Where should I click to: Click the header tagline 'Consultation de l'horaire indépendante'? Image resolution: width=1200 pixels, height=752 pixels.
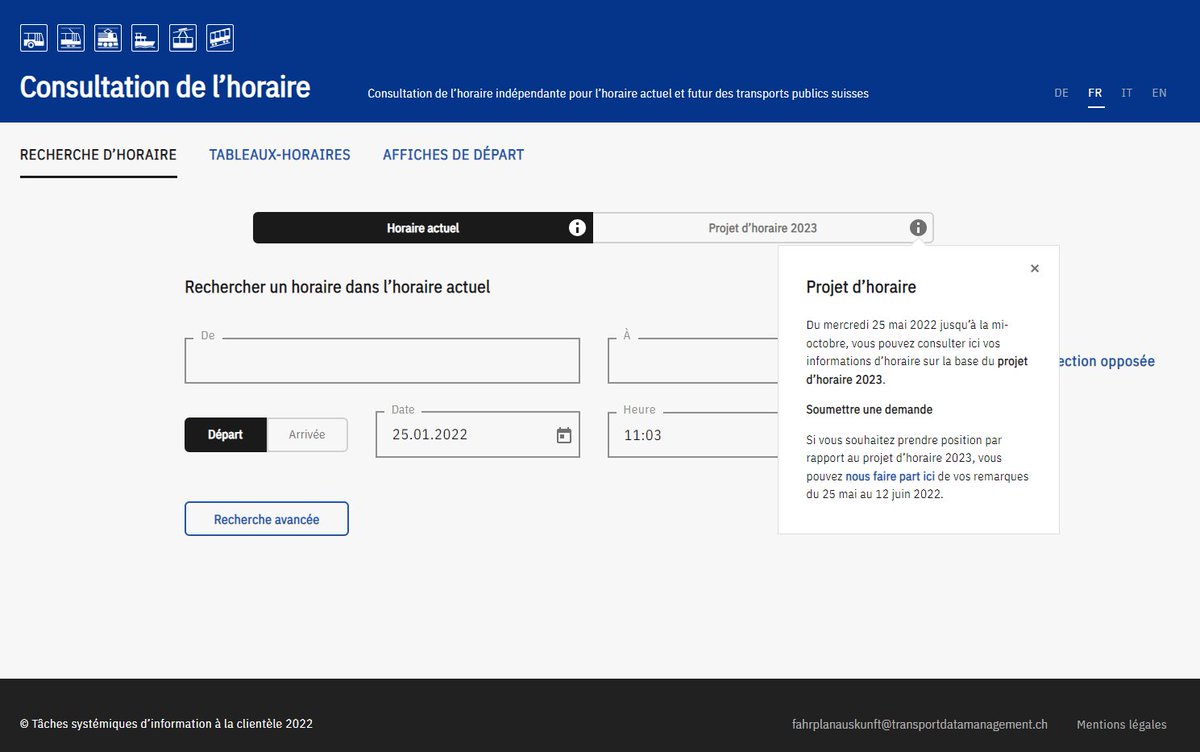coord(618,94)
